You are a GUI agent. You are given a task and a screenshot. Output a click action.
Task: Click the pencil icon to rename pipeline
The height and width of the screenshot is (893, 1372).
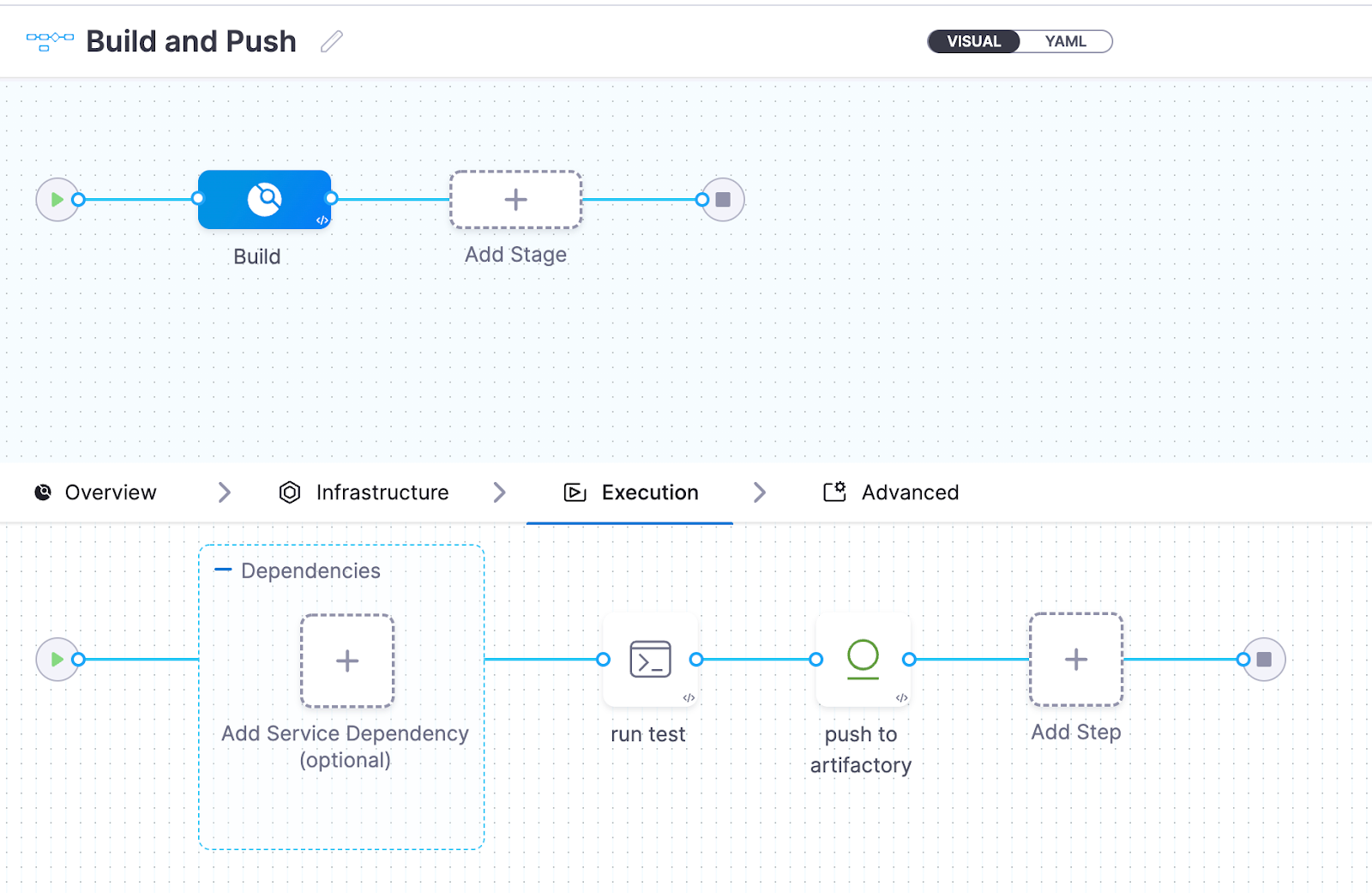pyautogui.click(x=332, y=41)
